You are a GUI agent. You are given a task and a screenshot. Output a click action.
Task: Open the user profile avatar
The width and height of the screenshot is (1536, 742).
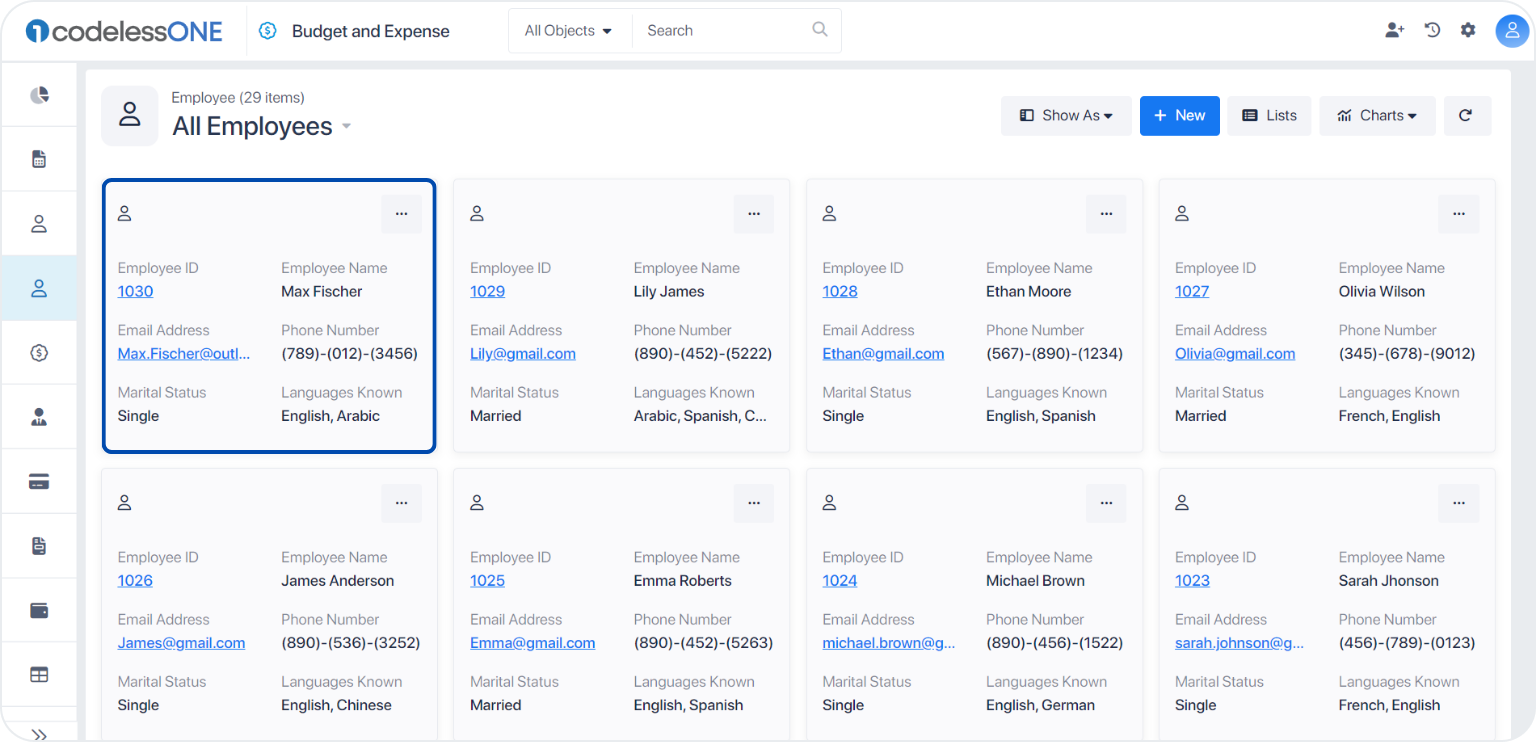(1512, 30)
